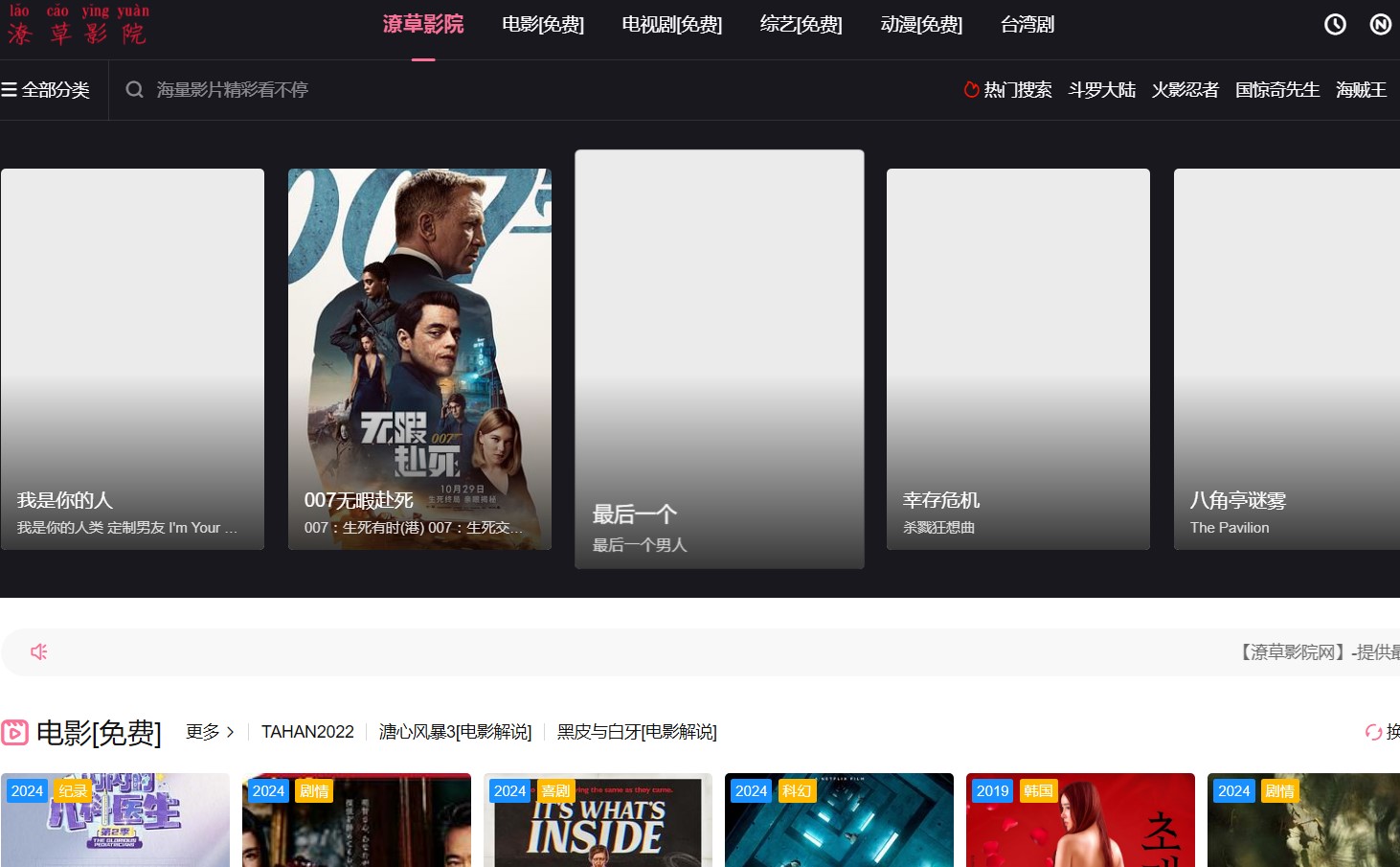
Task: Click the speaker announcement icon
Action: 39,651
